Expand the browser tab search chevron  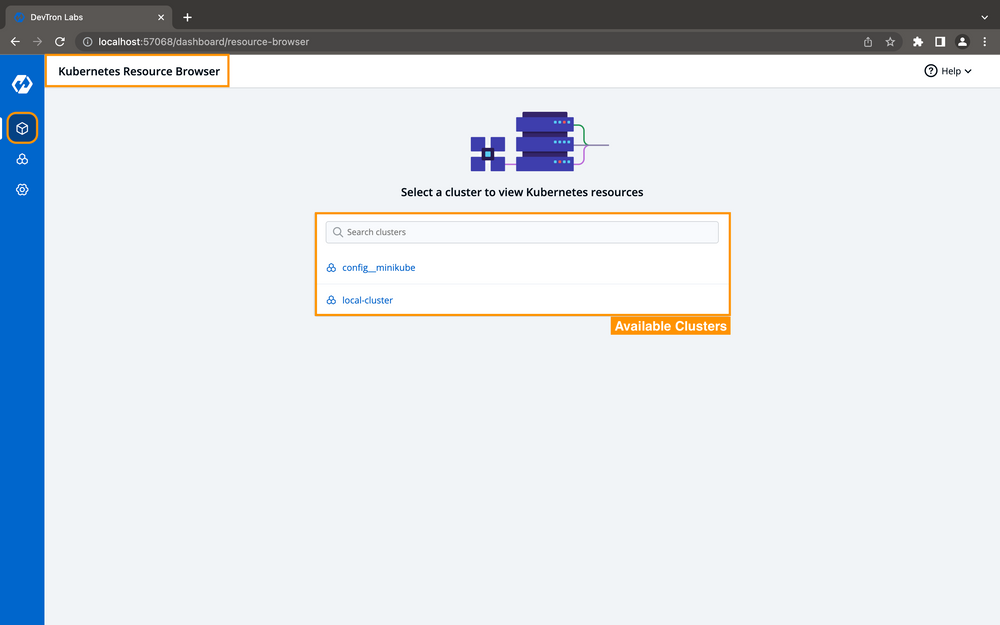tap(984, 16)
